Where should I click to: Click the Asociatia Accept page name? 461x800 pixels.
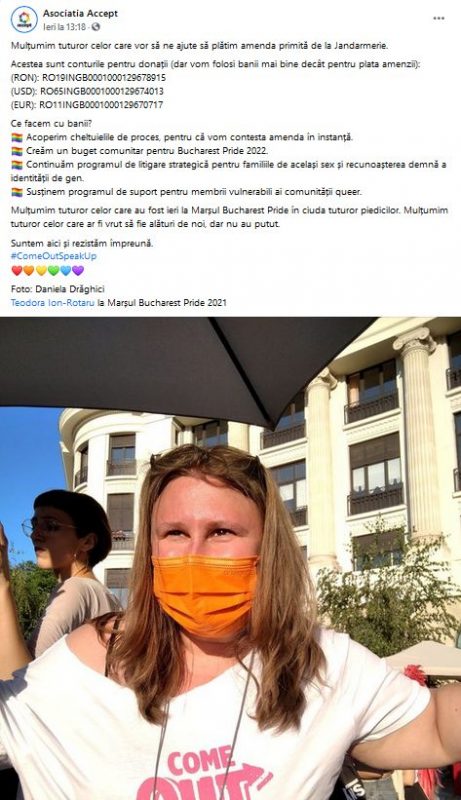tap(80, 14)
